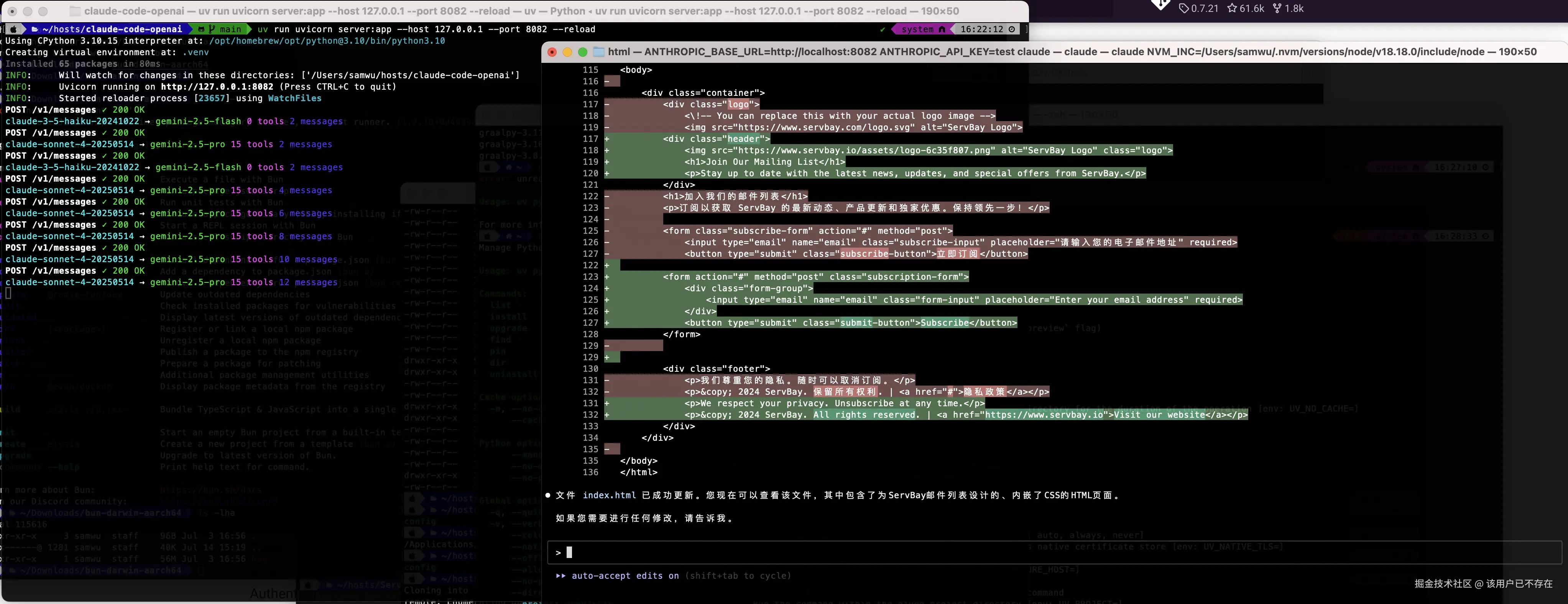
Task: Click the Claude prompt input field
Action: point(1054,552)
